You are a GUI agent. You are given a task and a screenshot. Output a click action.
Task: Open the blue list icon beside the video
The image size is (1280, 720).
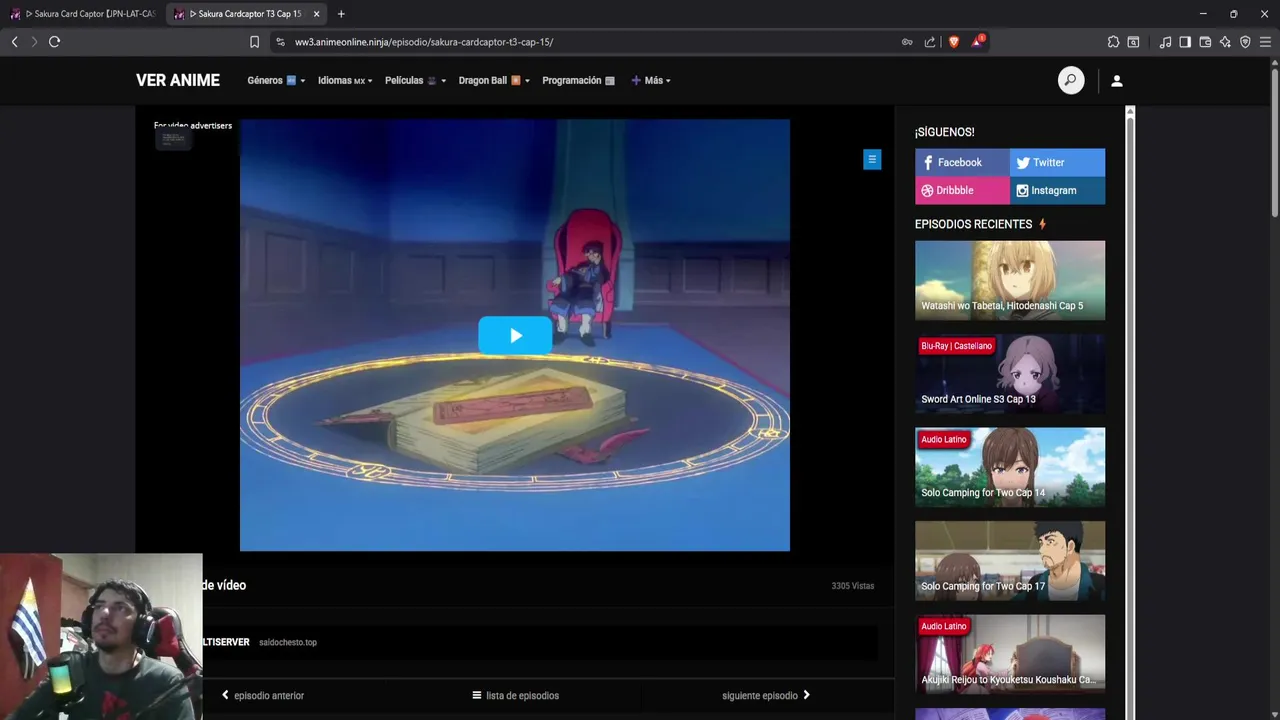point(872,159)
